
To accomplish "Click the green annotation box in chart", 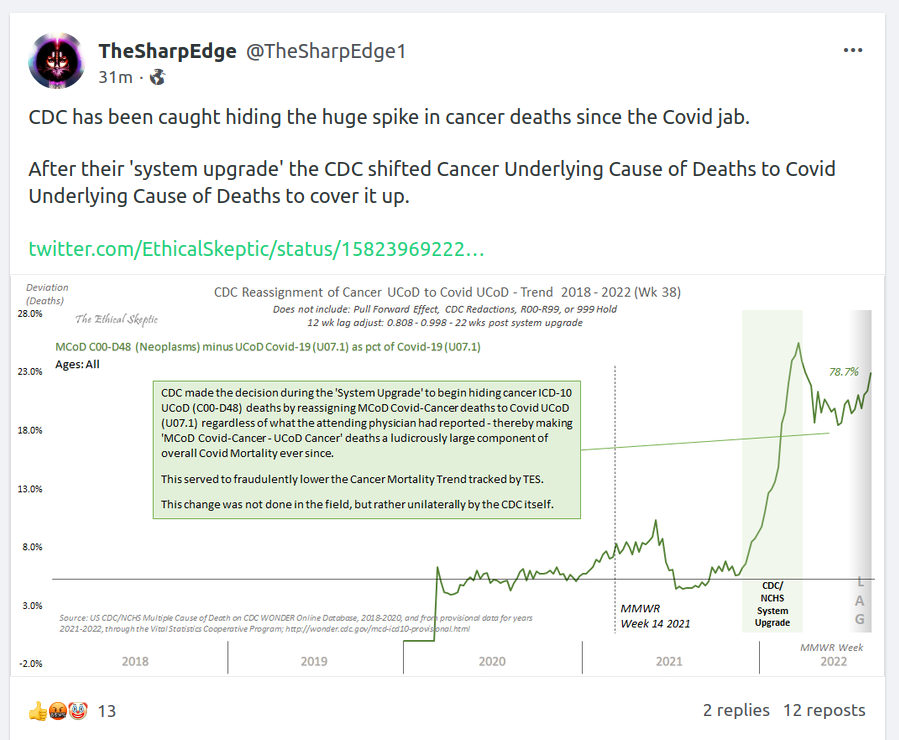I will [367, 448].
